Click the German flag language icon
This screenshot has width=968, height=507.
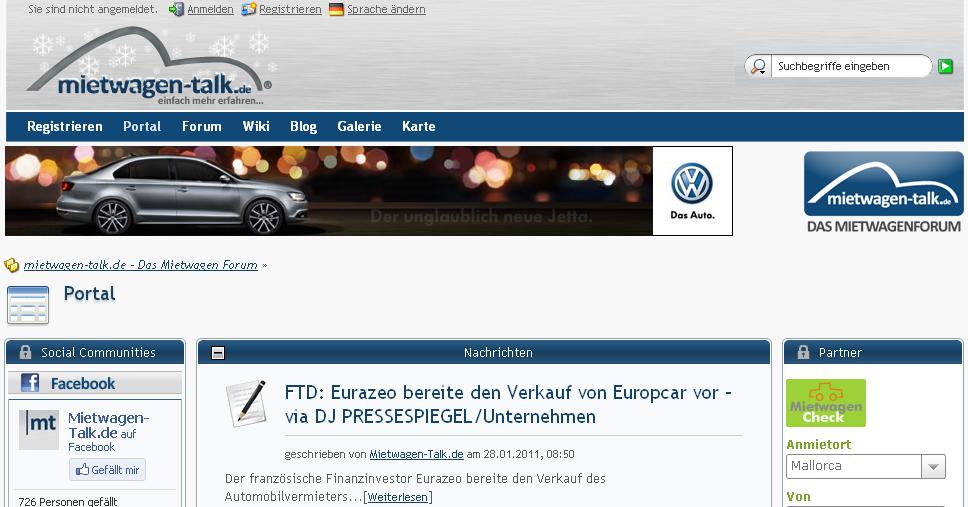point(336,9)
